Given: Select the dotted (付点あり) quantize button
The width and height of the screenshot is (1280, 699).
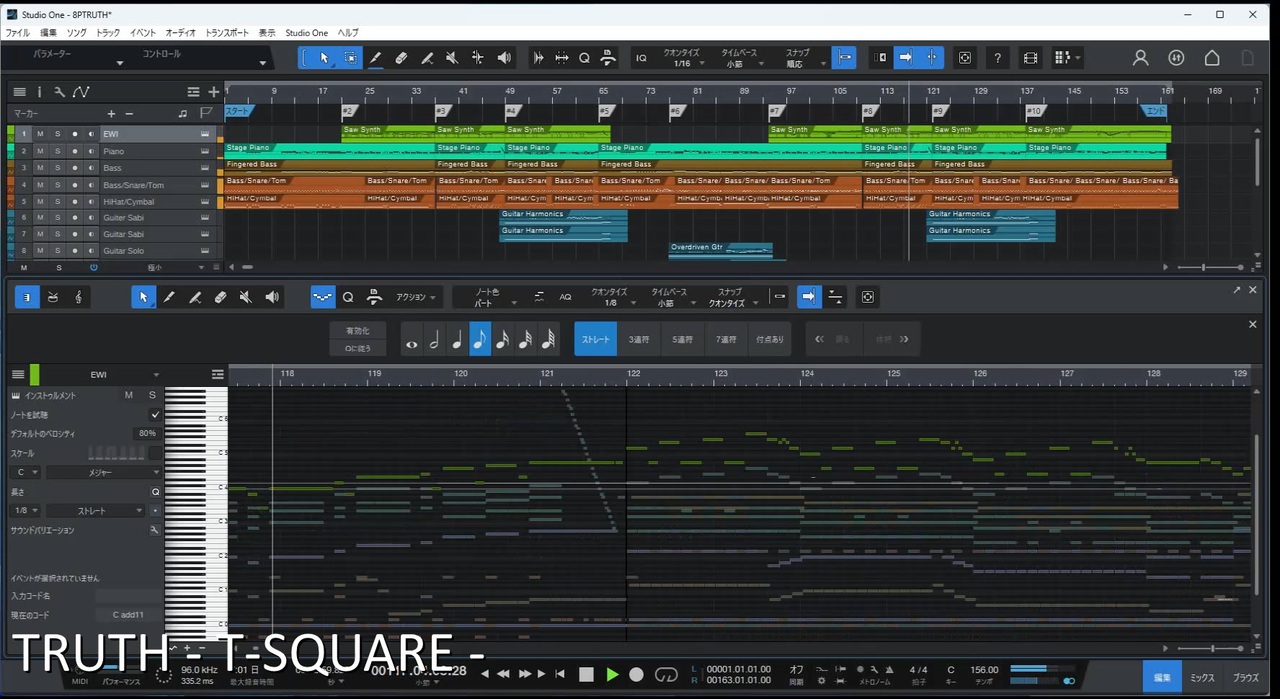Looking at the screenshot, I should [x=770, y=340].
